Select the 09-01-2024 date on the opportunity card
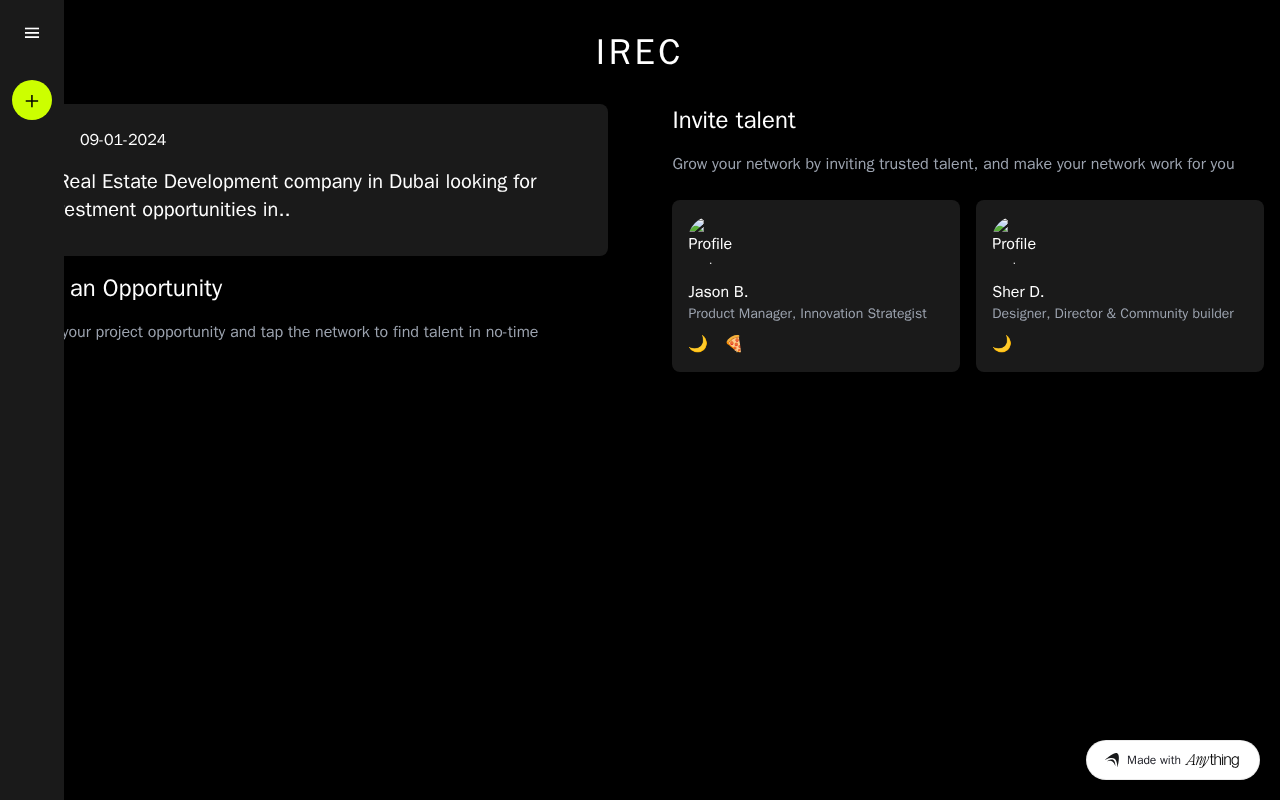This screenshot has width=1280, height=800. pyautogui.click(x=123, y=140)
